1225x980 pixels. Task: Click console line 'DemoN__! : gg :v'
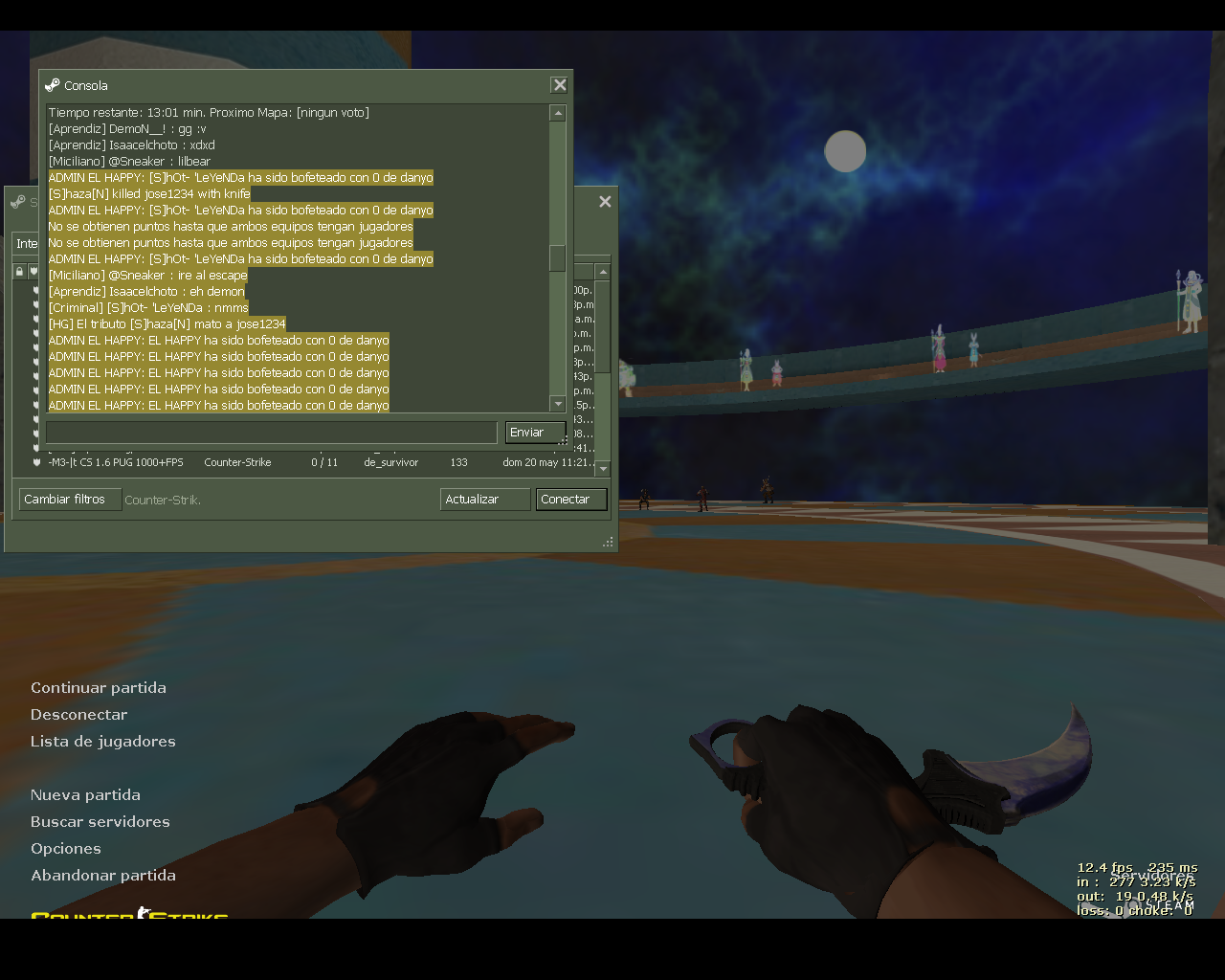click(127, 129)
